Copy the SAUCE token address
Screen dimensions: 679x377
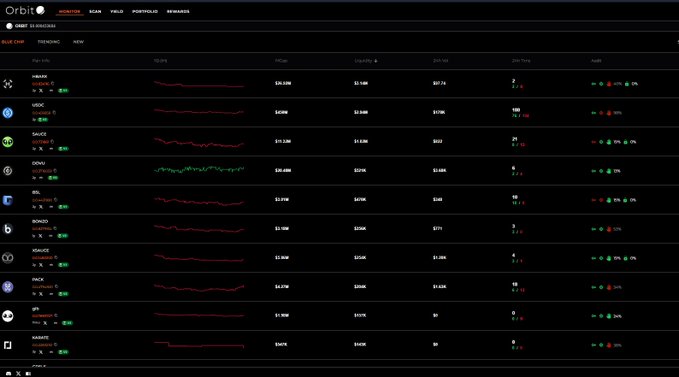click(x=52, y=142)
